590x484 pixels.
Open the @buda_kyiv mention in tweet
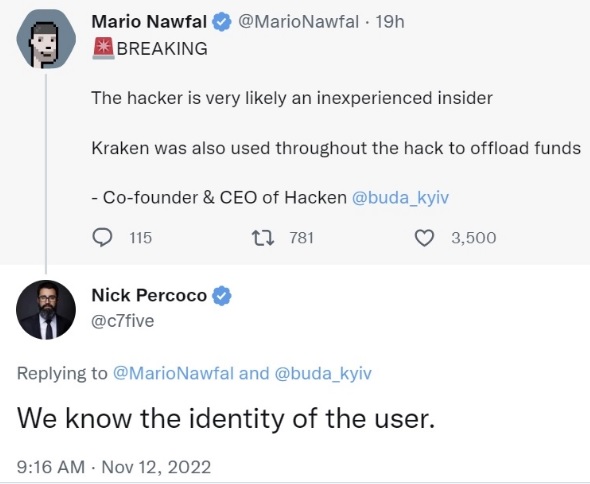(400, 198)
